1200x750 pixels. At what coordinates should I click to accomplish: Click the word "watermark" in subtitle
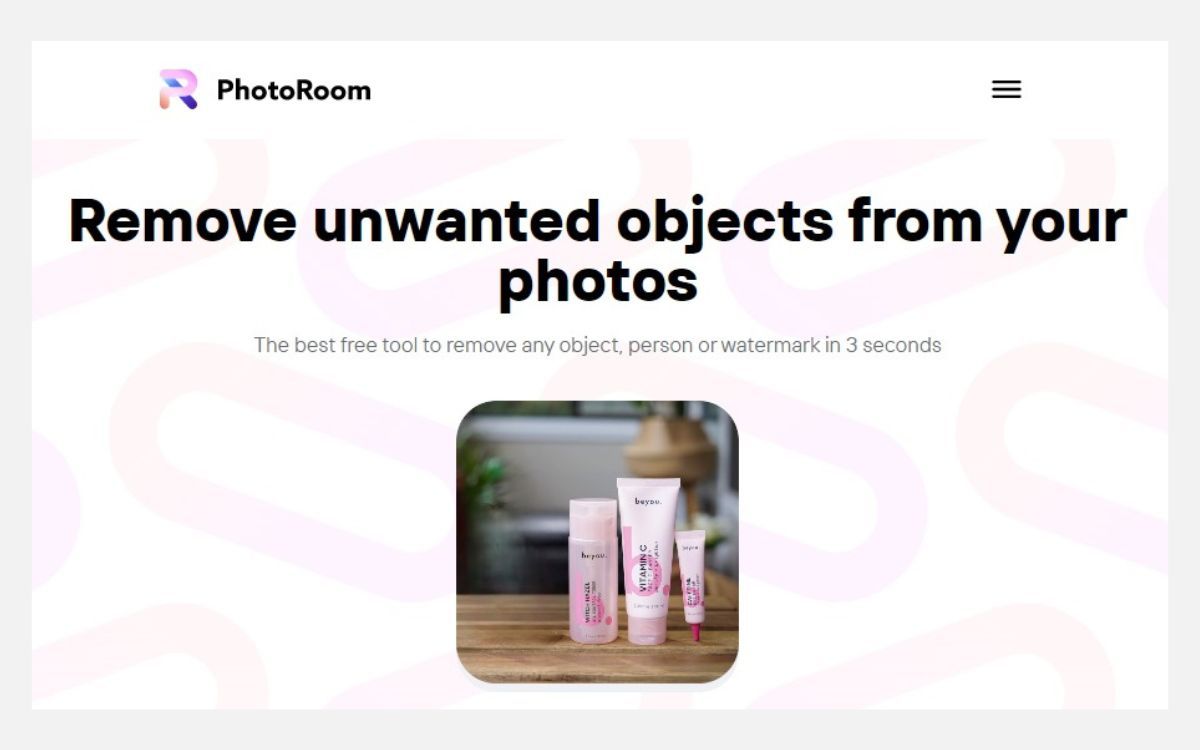pos(771,345)
